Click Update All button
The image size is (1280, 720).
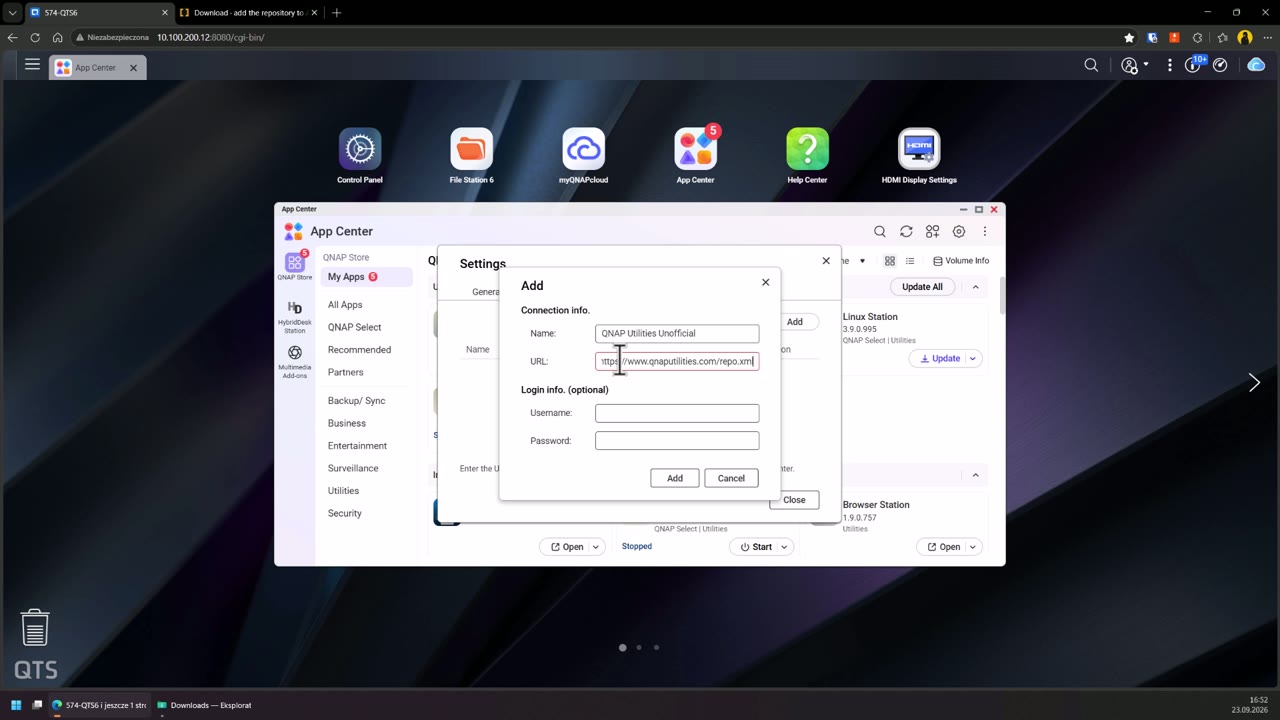coord(922,287)
